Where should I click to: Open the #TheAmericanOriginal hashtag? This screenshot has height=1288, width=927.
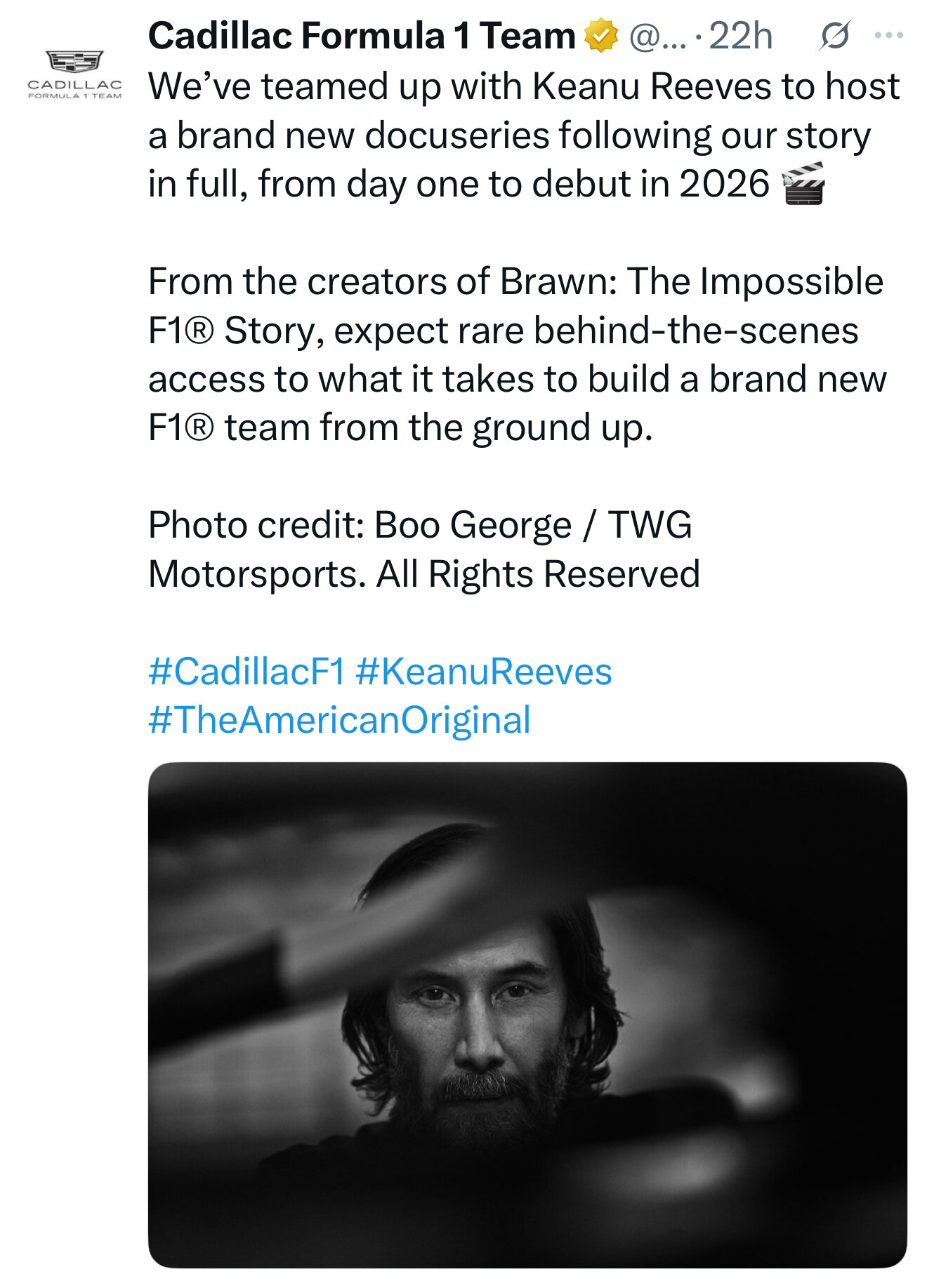(x=339, y=721)
